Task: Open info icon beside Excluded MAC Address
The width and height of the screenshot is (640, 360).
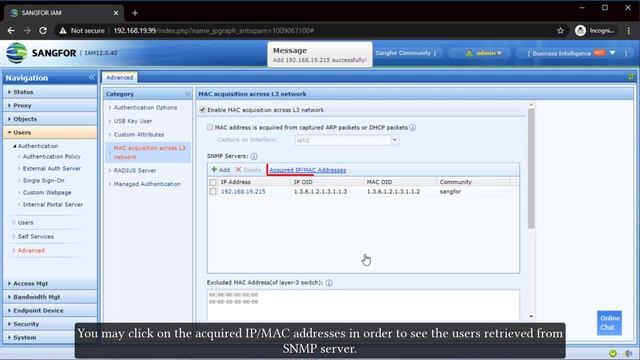Action: click(x=329, y=282)
